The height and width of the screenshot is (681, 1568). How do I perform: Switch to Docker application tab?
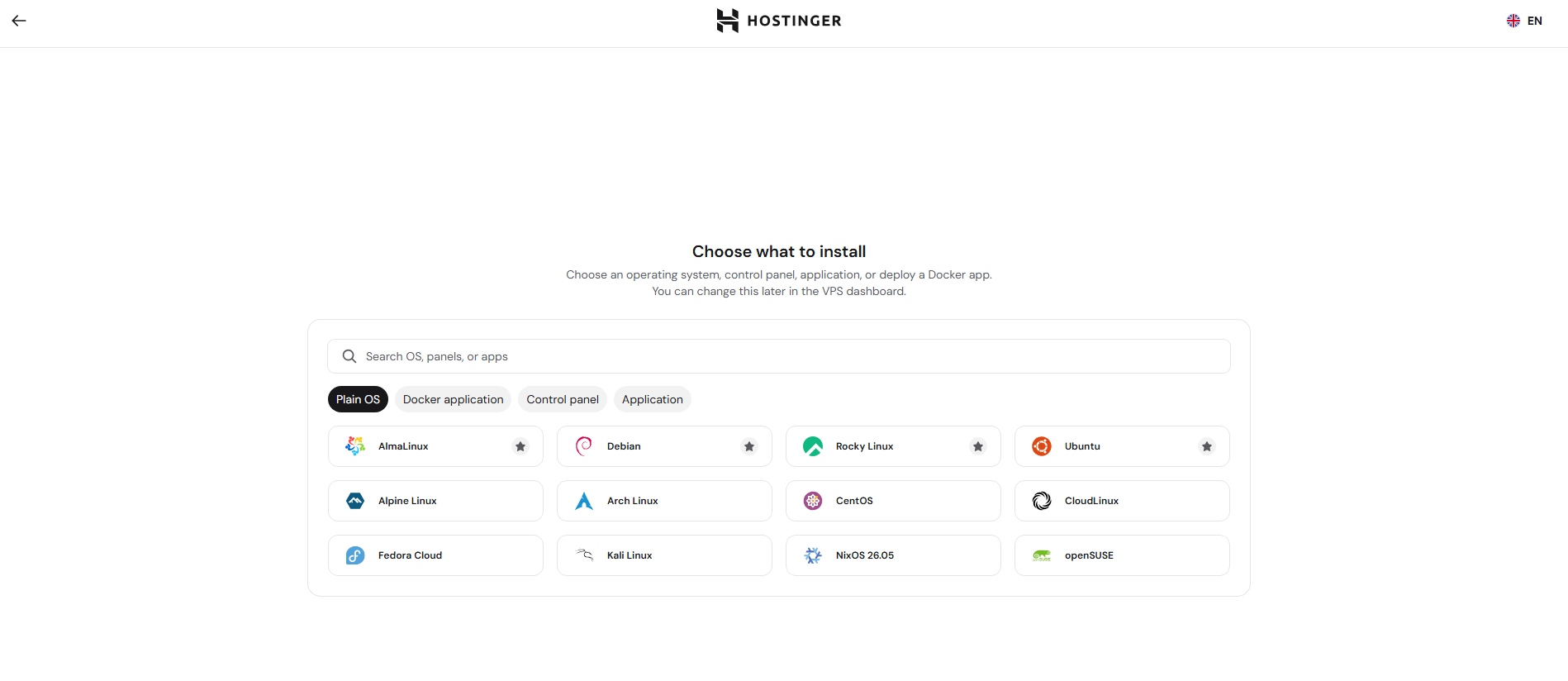click(453, 399)
